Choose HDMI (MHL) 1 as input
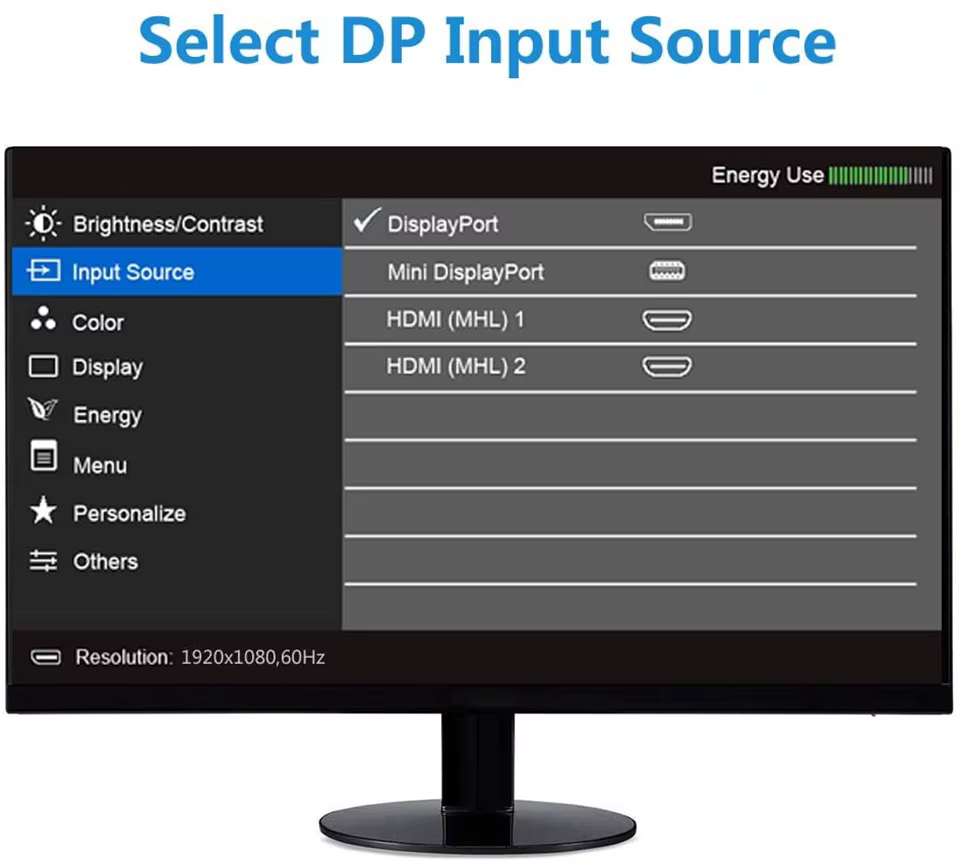This screenshot has width=960, height=864. point(630,320)
